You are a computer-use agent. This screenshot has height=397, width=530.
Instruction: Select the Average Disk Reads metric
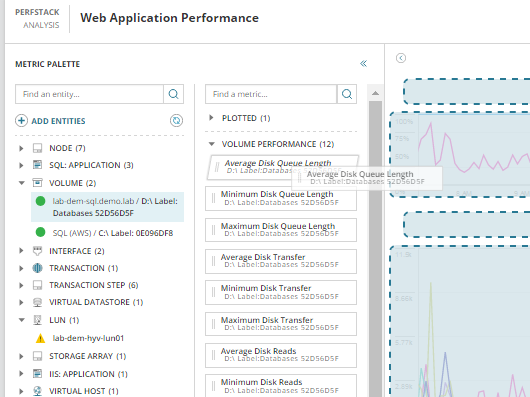tap(281, 355)
